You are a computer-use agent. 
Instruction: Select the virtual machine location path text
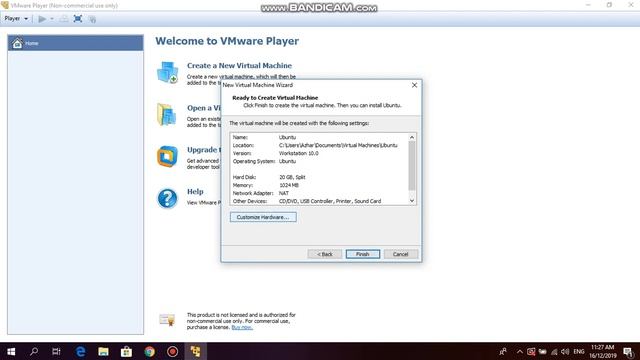pyautogui.click(x=338, y=145)
